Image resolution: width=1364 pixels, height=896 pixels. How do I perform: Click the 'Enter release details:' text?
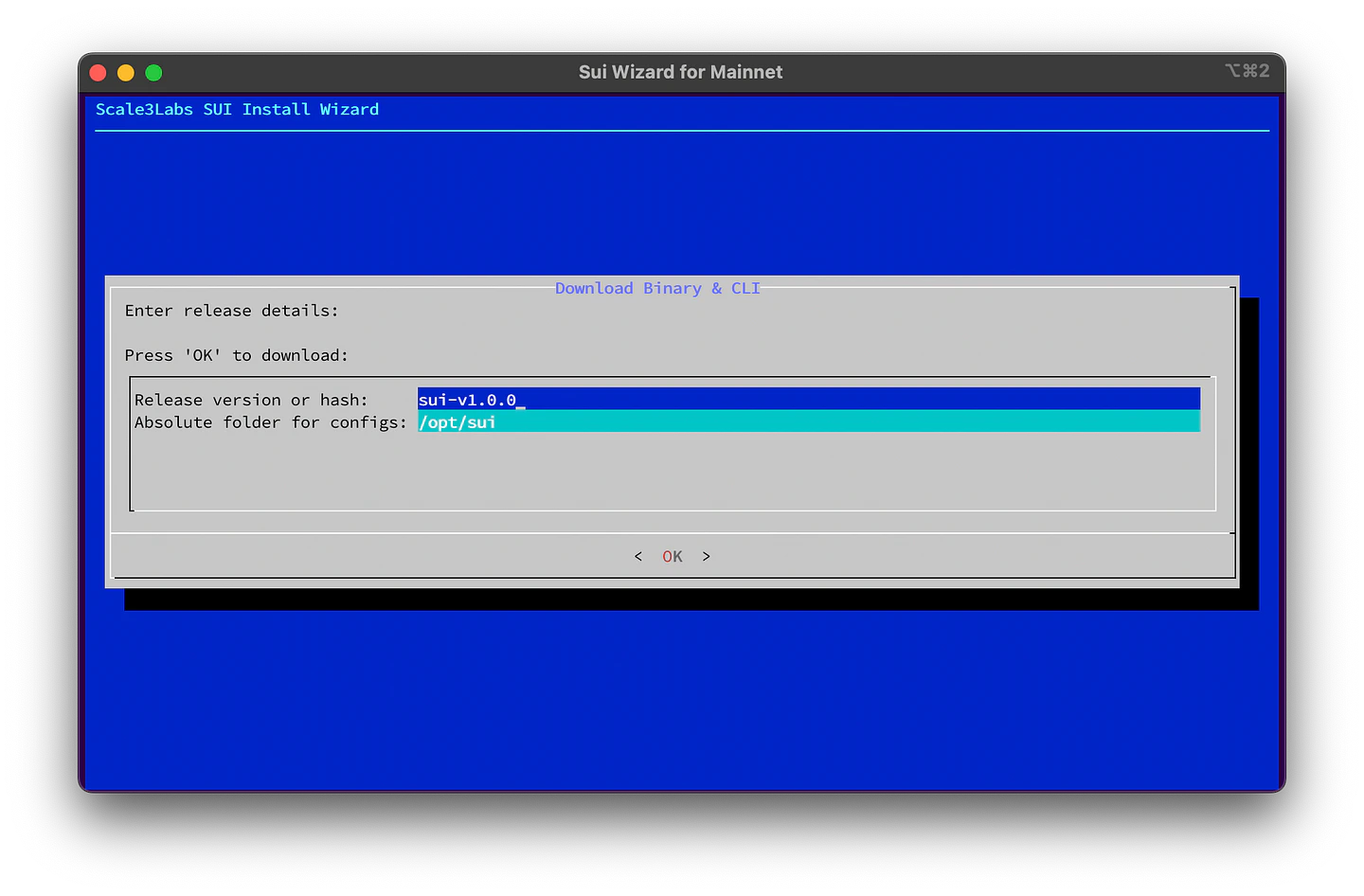pos(231,311)
